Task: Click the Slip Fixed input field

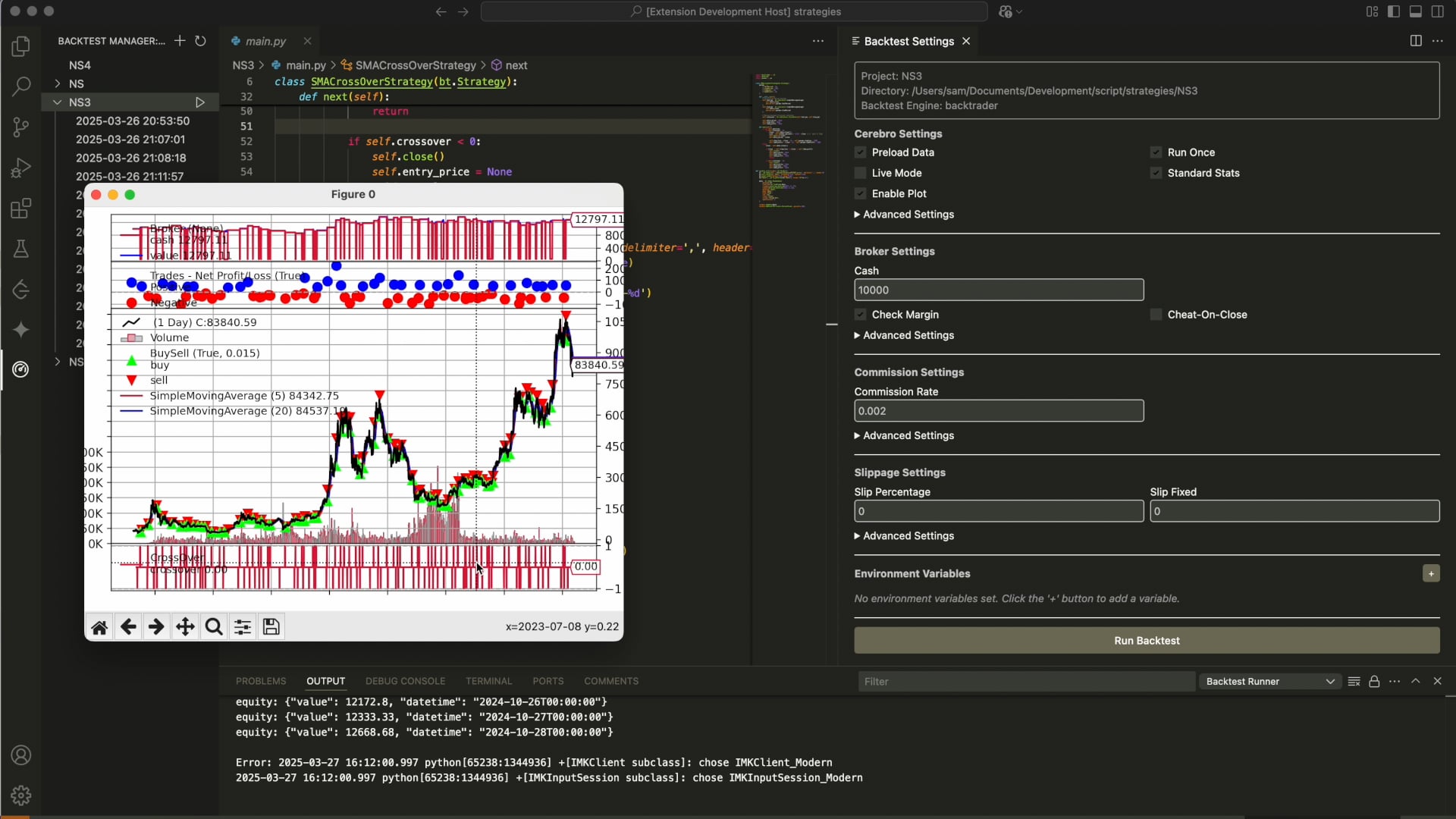Action: coord(1294,511)
